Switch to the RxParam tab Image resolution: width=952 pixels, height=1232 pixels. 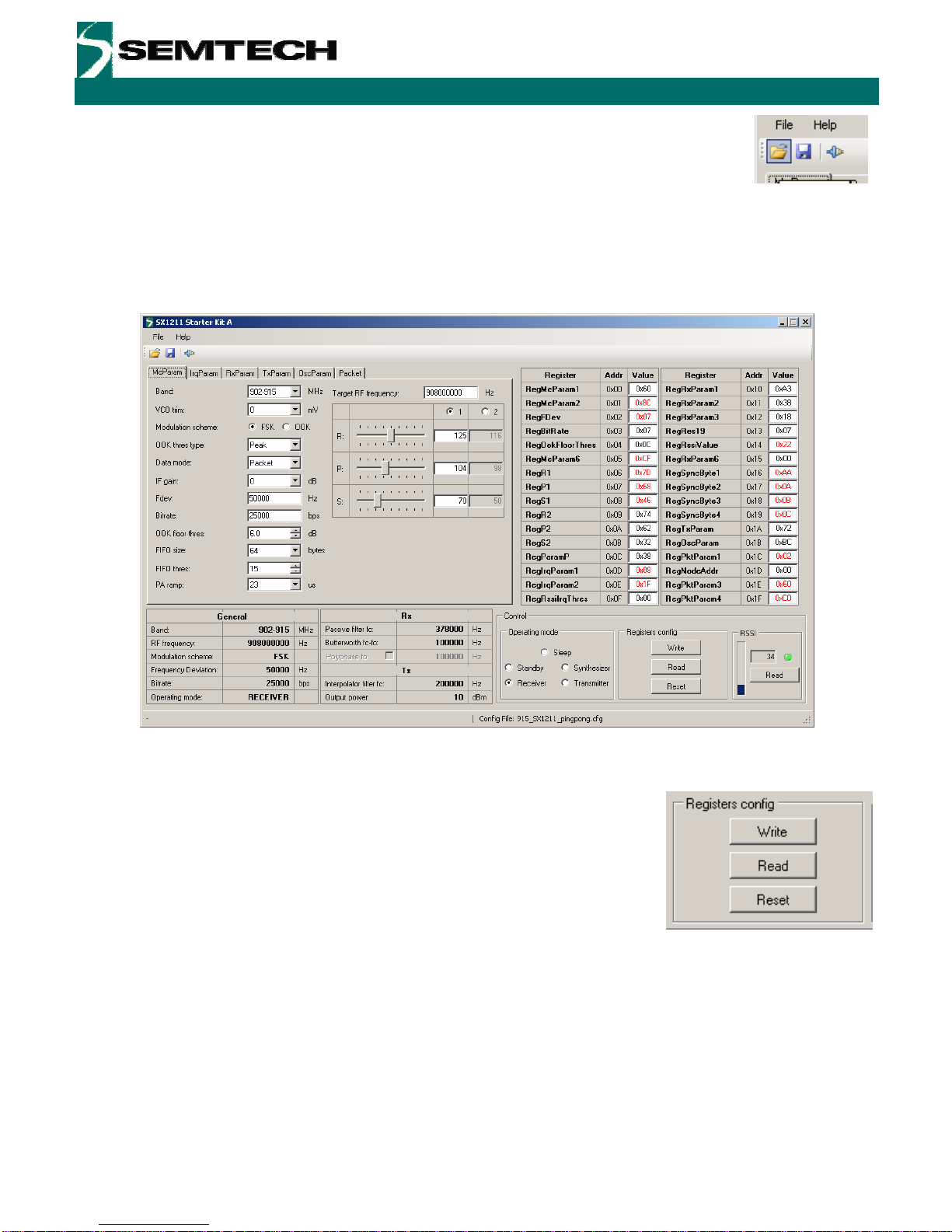240,373
